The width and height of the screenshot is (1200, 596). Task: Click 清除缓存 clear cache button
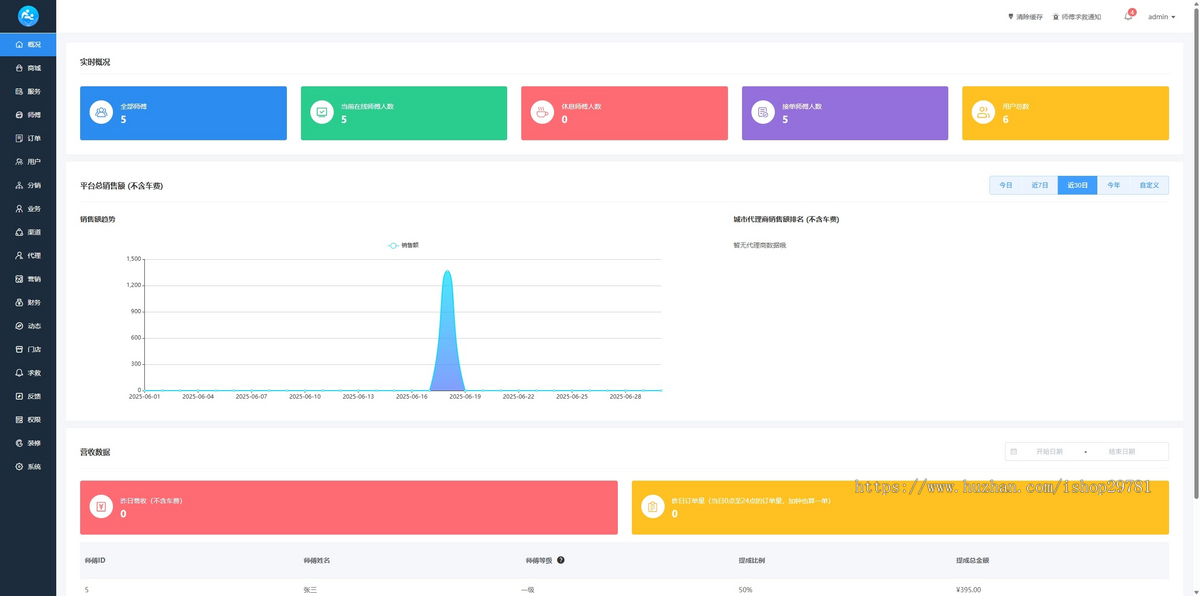tap(1025, 17)
